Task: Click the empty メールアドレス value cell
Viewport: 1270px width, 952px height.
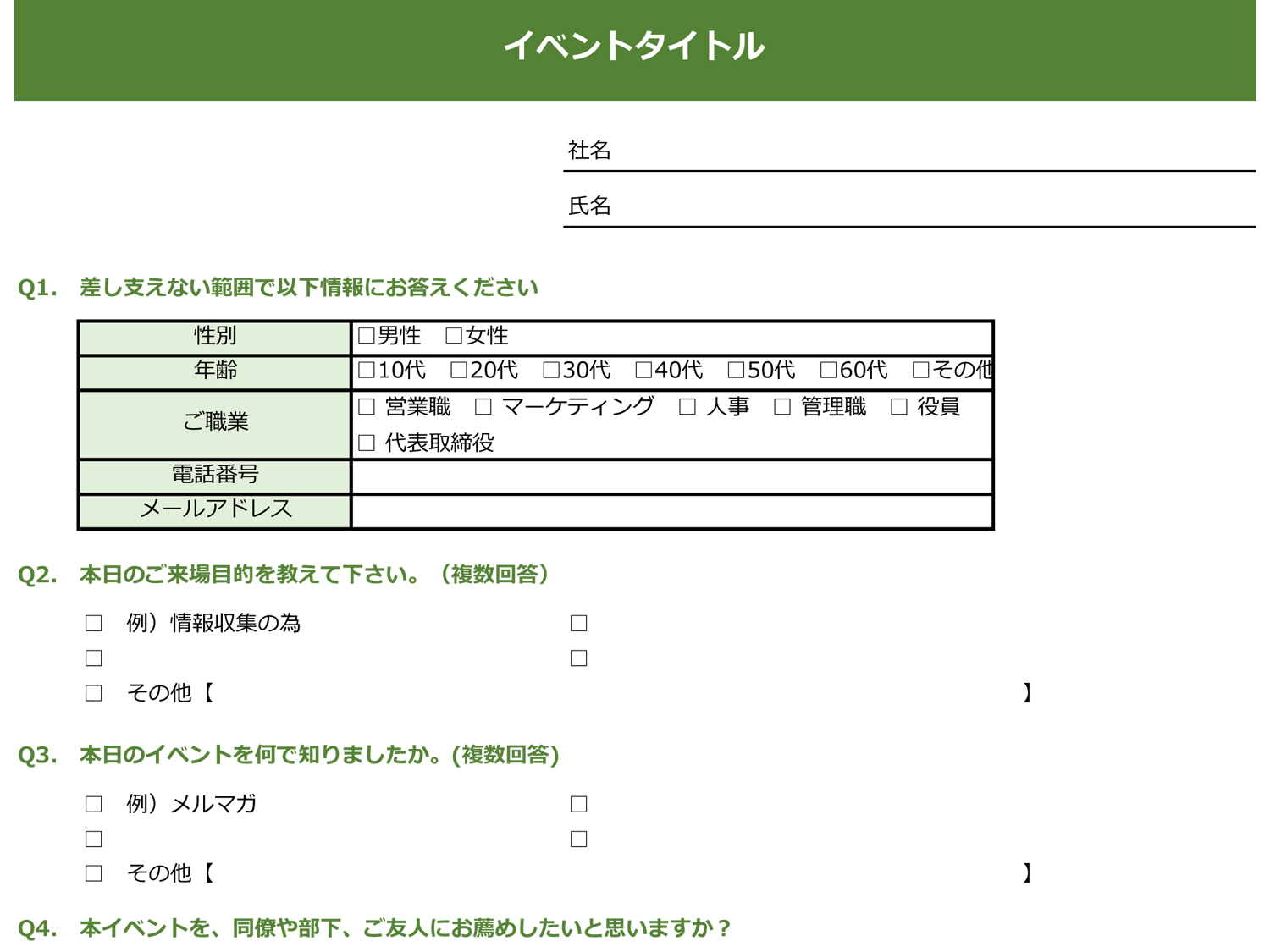Action: coord(672,511)
